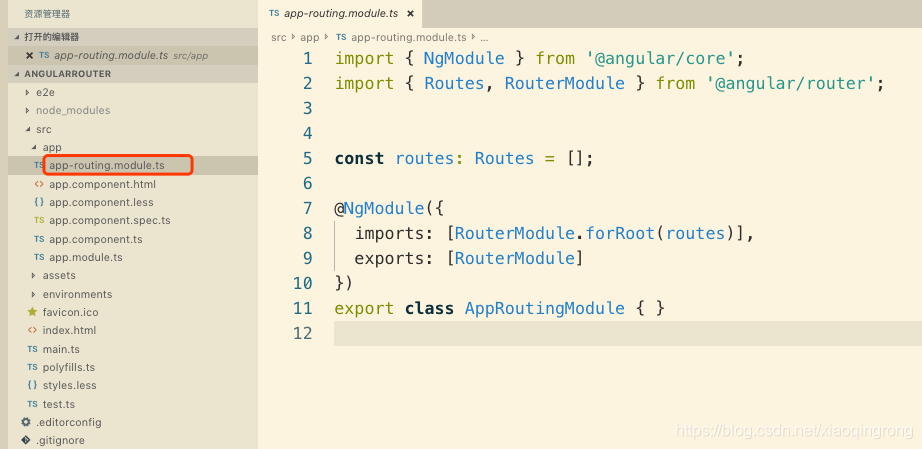Click HTML icon beside index.html
This screenshot has width=922, height=449.
(32, 330)
